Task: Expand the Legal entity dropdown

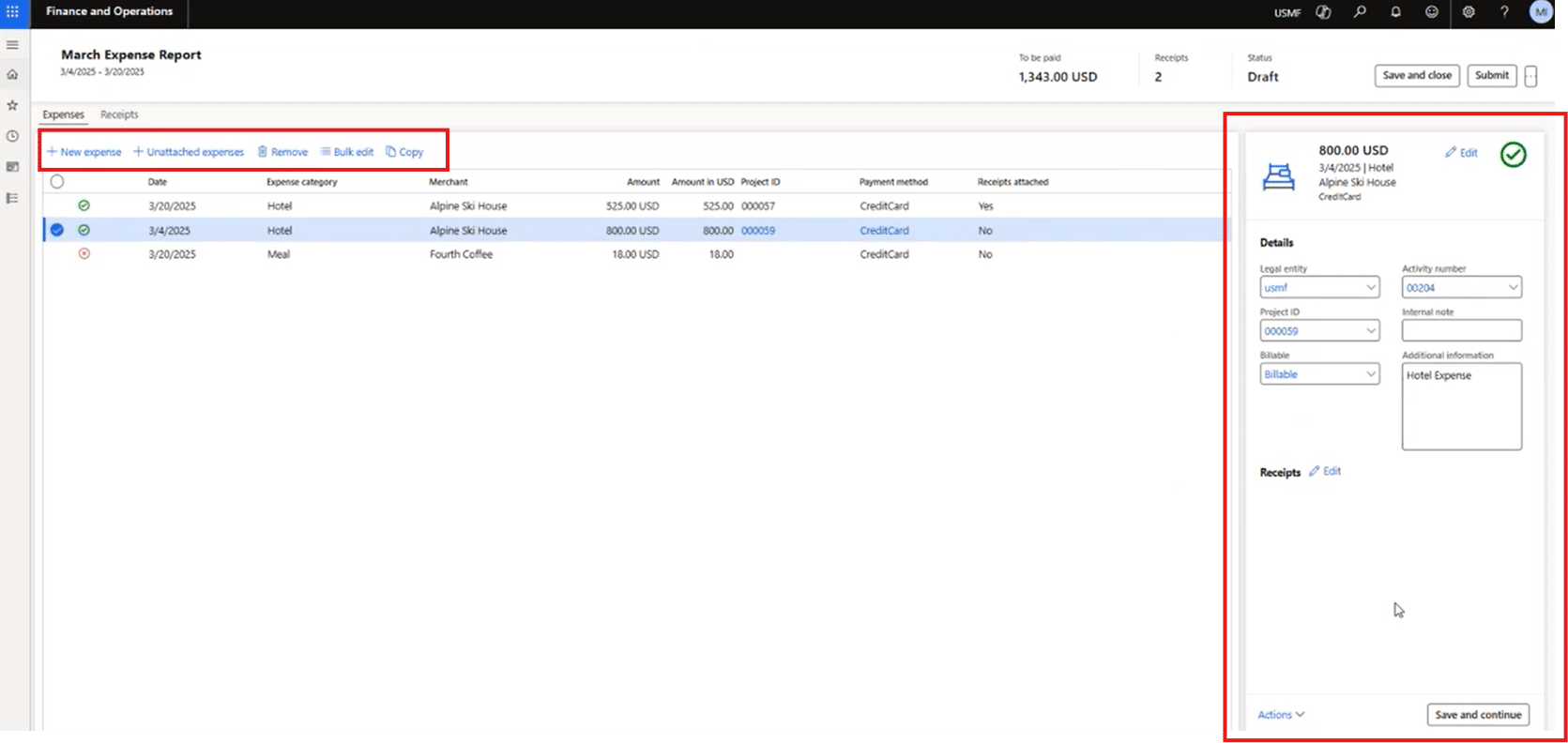Action: (x=1371, y=288)
